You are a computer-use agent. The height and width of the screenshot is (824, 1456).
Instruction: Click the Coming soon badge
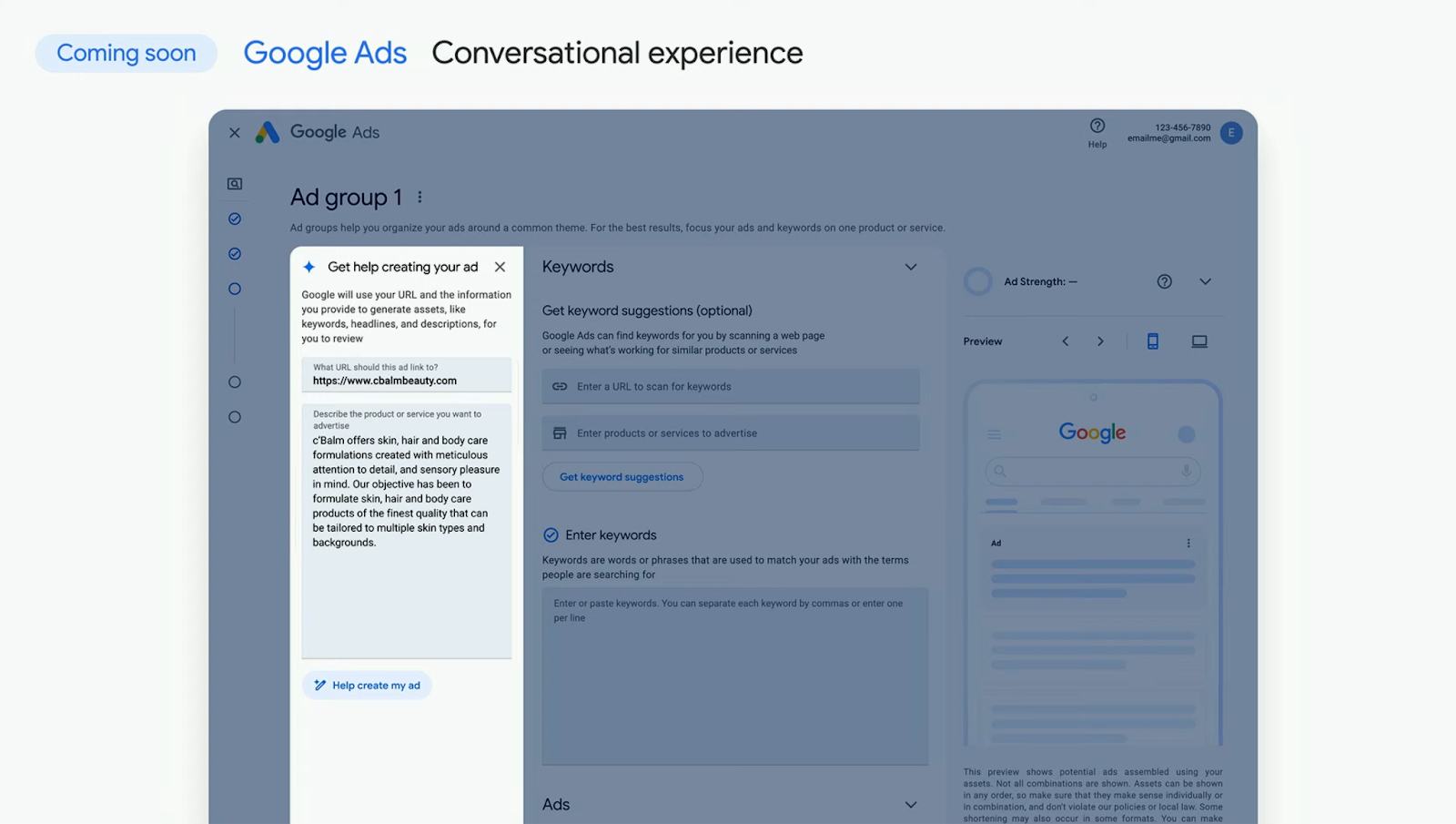click(x=126, y=53)
